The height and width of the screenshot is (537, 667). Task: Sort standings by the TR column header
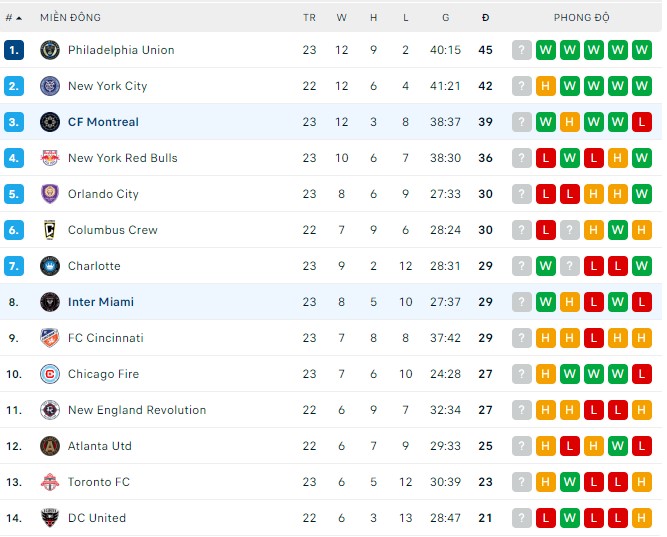pos(309,18)
